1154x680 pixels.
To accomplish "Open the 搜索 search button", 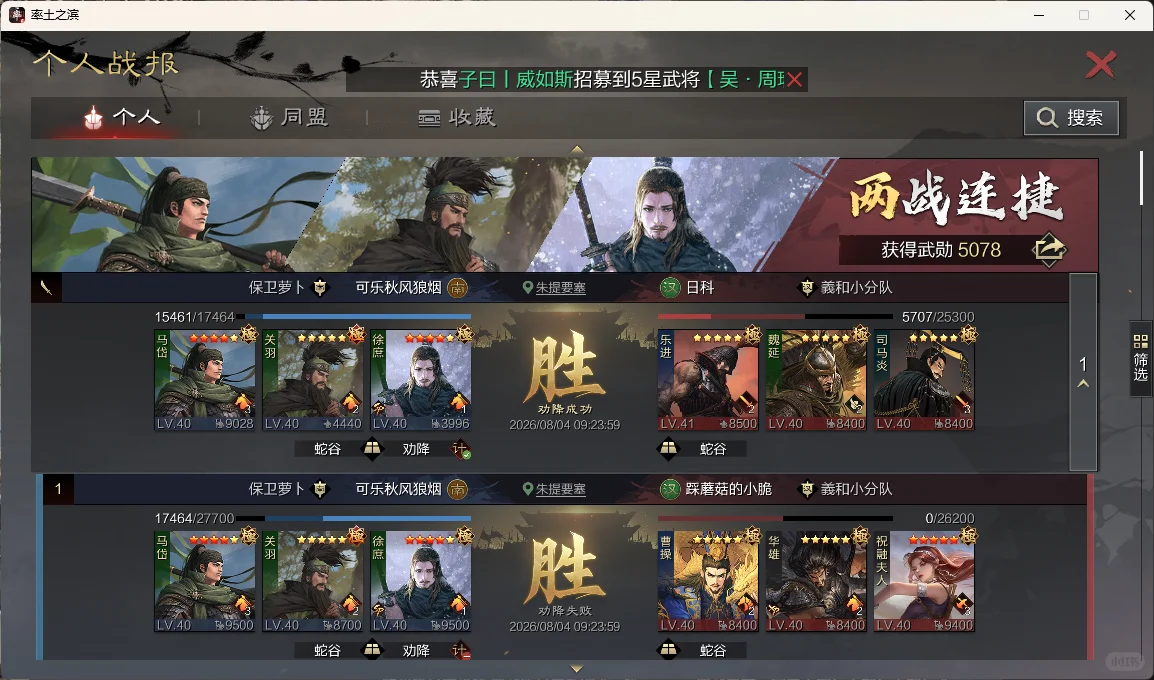I will tap(1071, 118).
